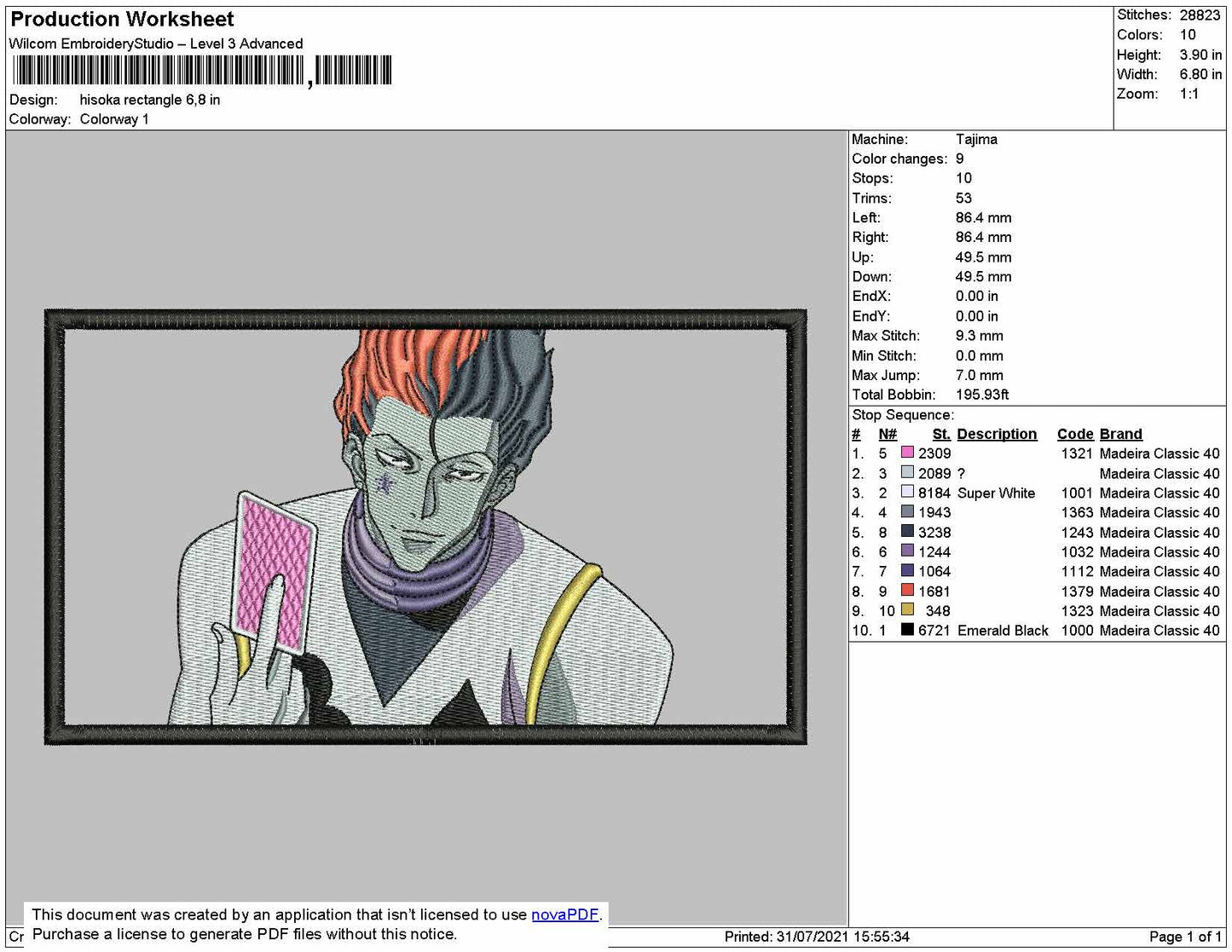Click the Machine value 'Tajima'
This screenshot has width=1232, height=952.
point(976,139)
